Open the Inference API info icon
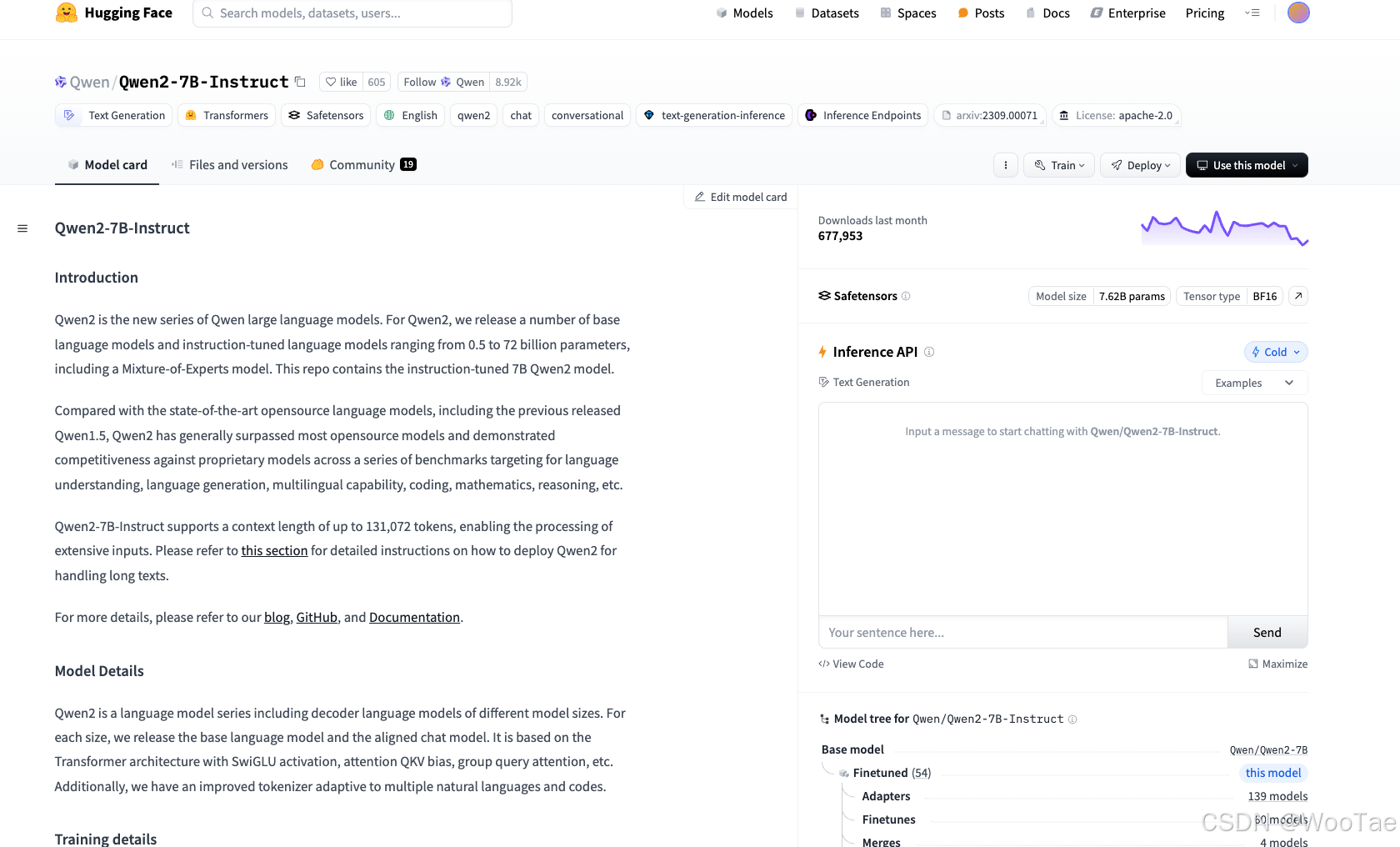The height and width of the screenshot is (847, 1400). tap(929, 352)
